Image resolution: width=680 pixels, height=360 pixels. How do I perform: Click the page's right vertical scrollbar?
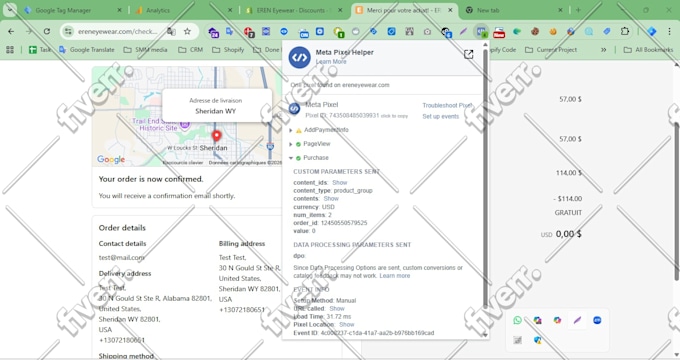click(677, 202)
